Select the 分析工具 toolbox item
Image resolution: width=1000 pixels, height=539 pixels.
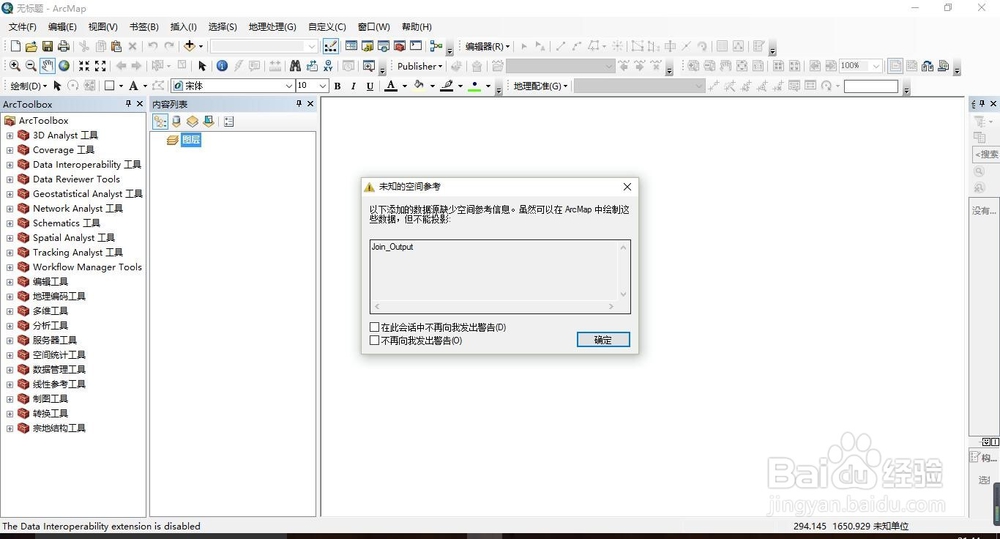tap(50, 326)
